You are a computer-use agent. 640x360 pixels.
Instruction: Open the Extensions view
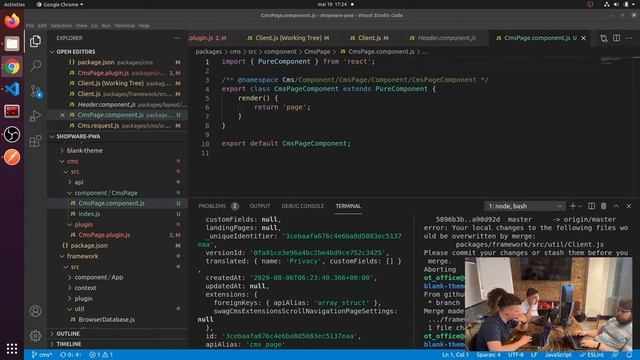coord(36,141)
